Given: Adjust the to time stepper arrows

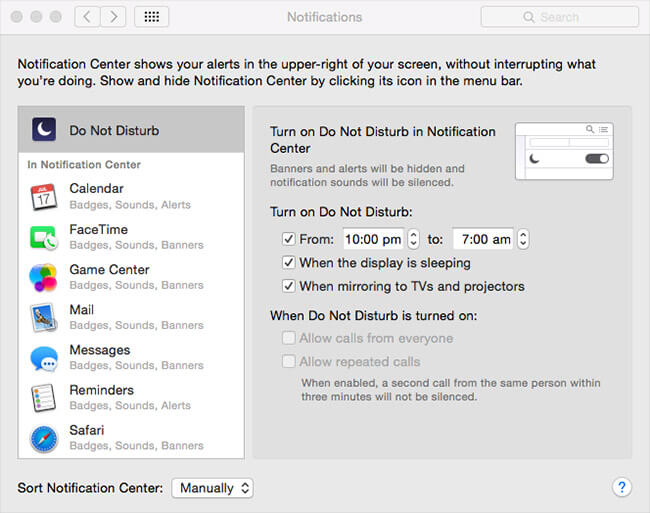Looking at the screenshot, I should 523,239.
